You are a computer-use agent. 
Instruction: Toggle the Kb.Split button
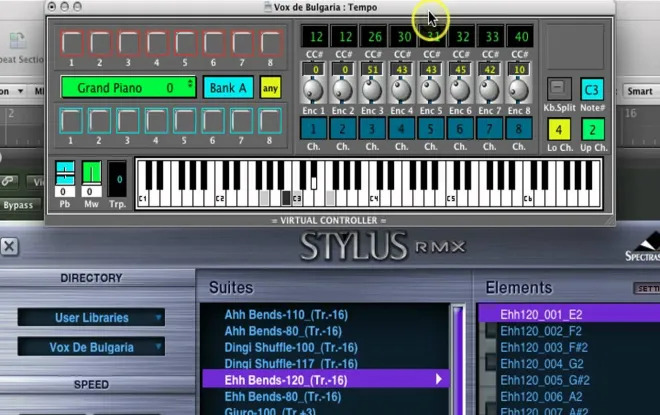[559, 88]
